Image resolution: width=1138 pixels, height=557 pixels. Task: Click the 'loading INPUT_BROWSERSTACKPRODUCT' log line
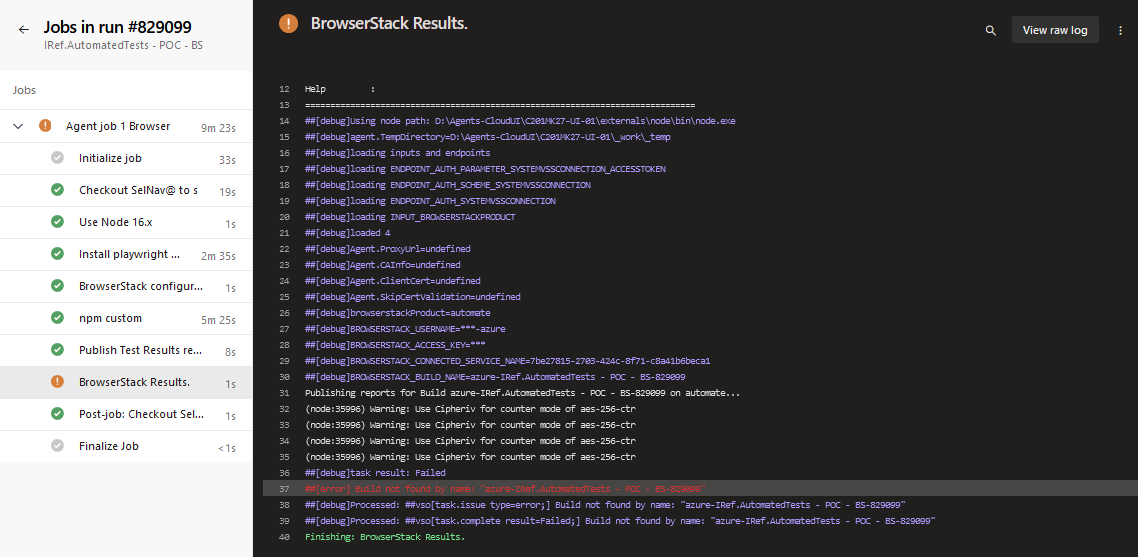410,217
